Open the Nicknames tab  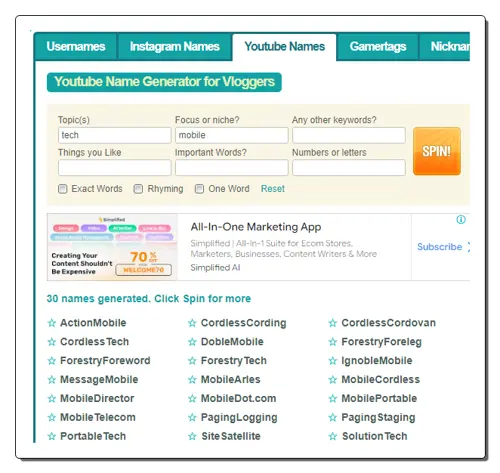(445, 47)
